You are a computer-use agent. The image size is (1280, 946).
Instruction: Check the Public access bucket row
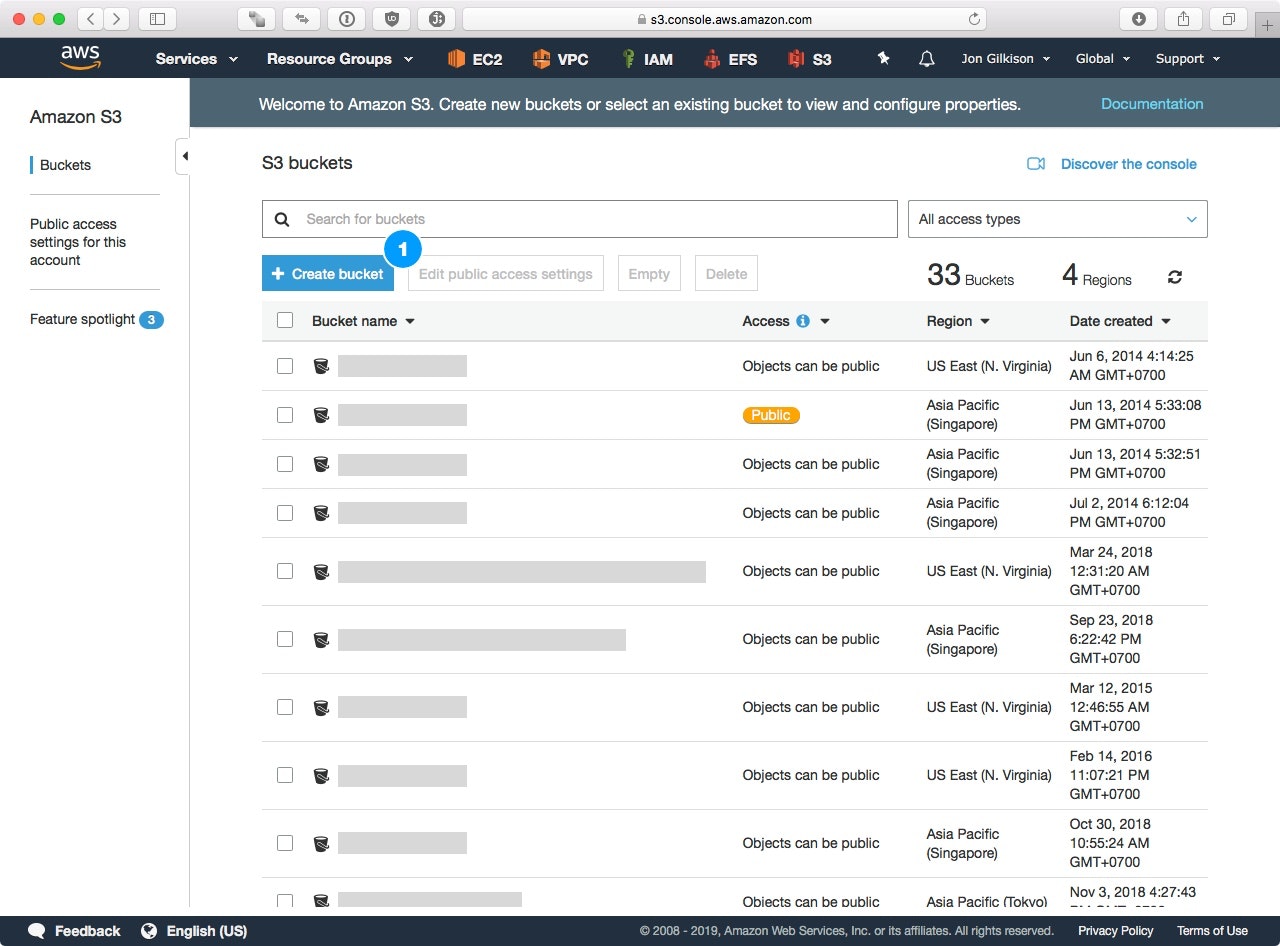point(285,415)
